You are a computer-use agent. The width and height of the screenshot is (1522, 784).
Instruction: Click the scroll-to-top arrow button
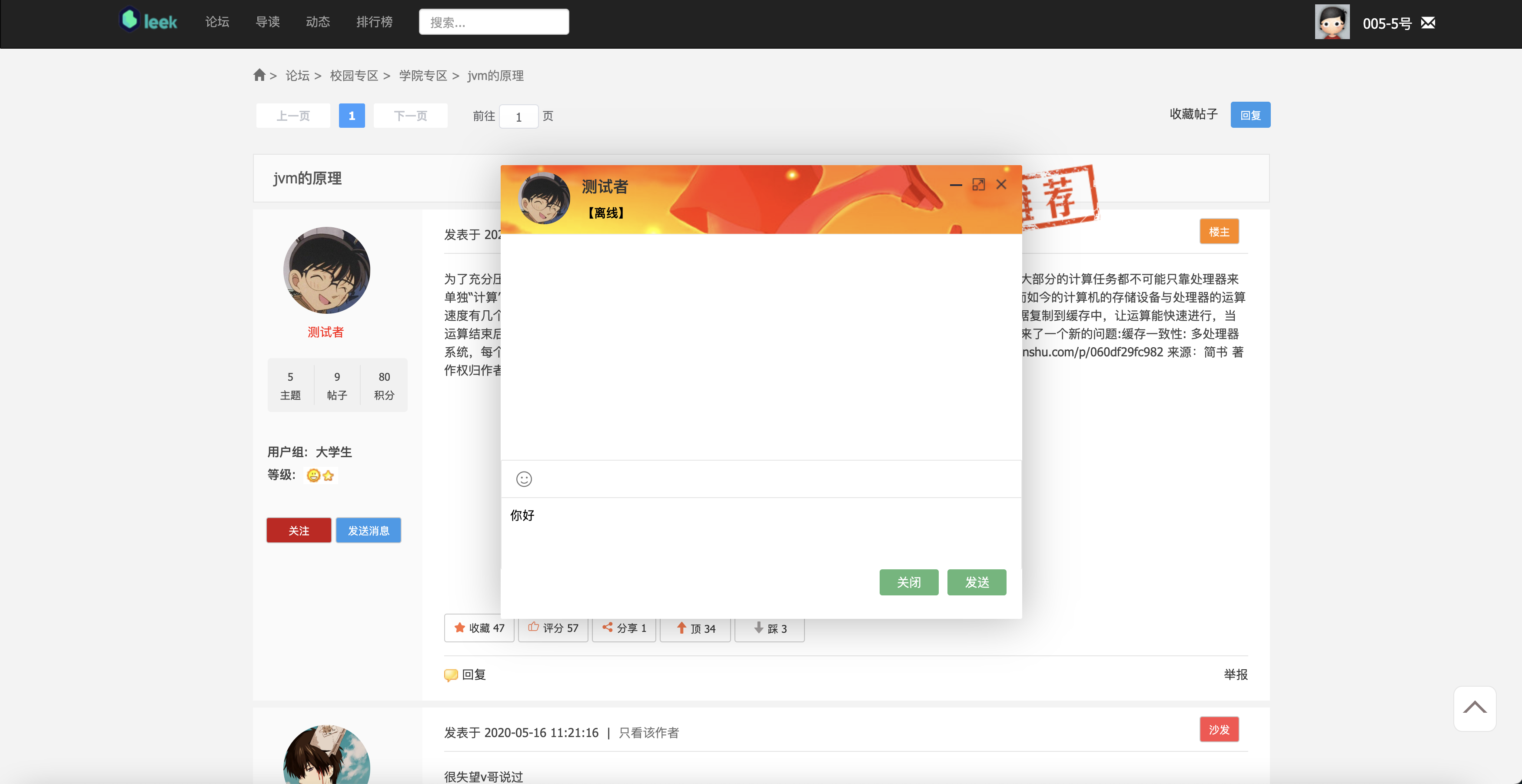coord(1475,708)
